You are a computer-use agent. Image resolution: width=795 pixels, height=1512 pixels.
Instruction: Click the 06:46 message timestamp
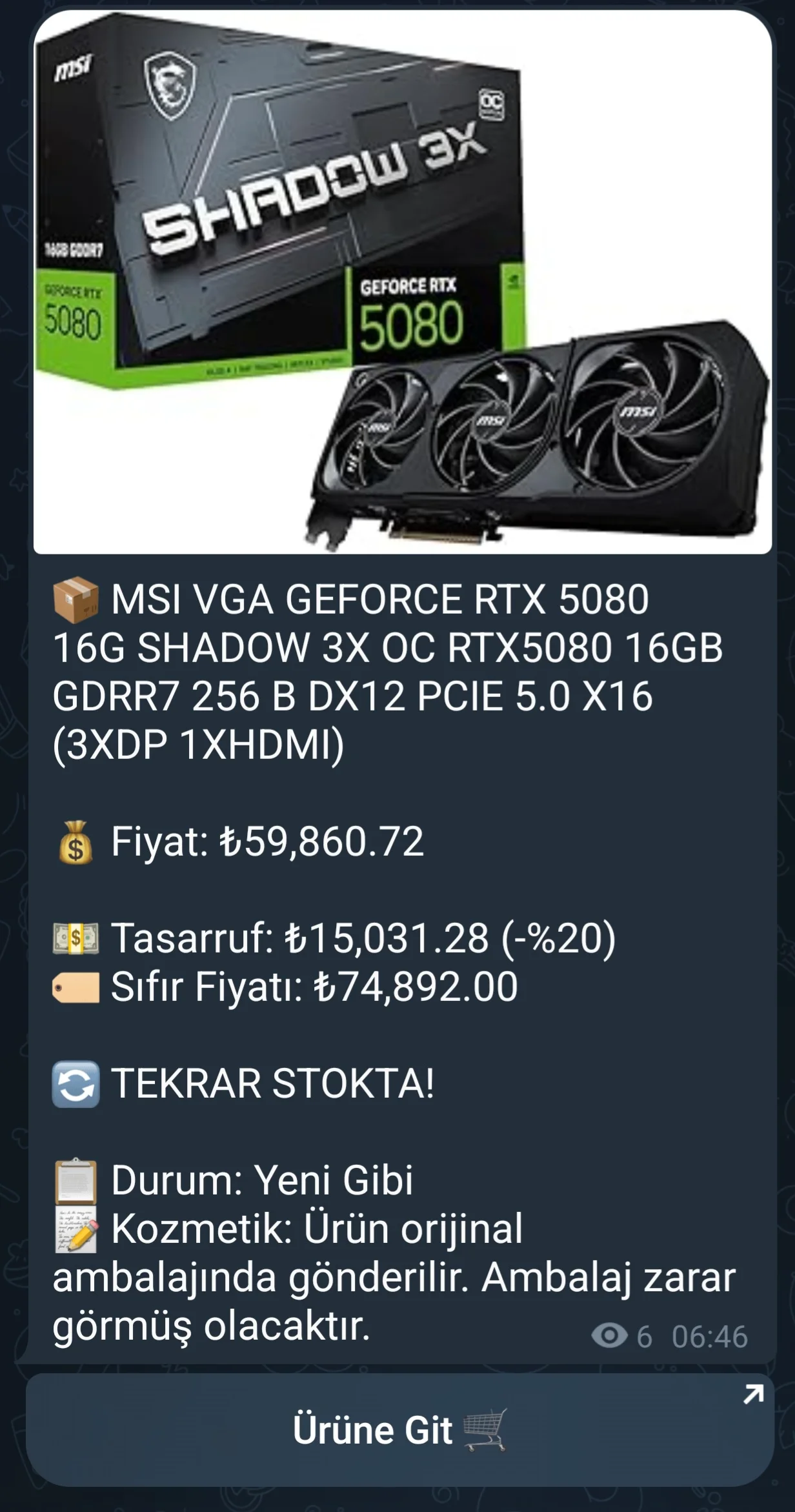click(x=710, y=1336)
